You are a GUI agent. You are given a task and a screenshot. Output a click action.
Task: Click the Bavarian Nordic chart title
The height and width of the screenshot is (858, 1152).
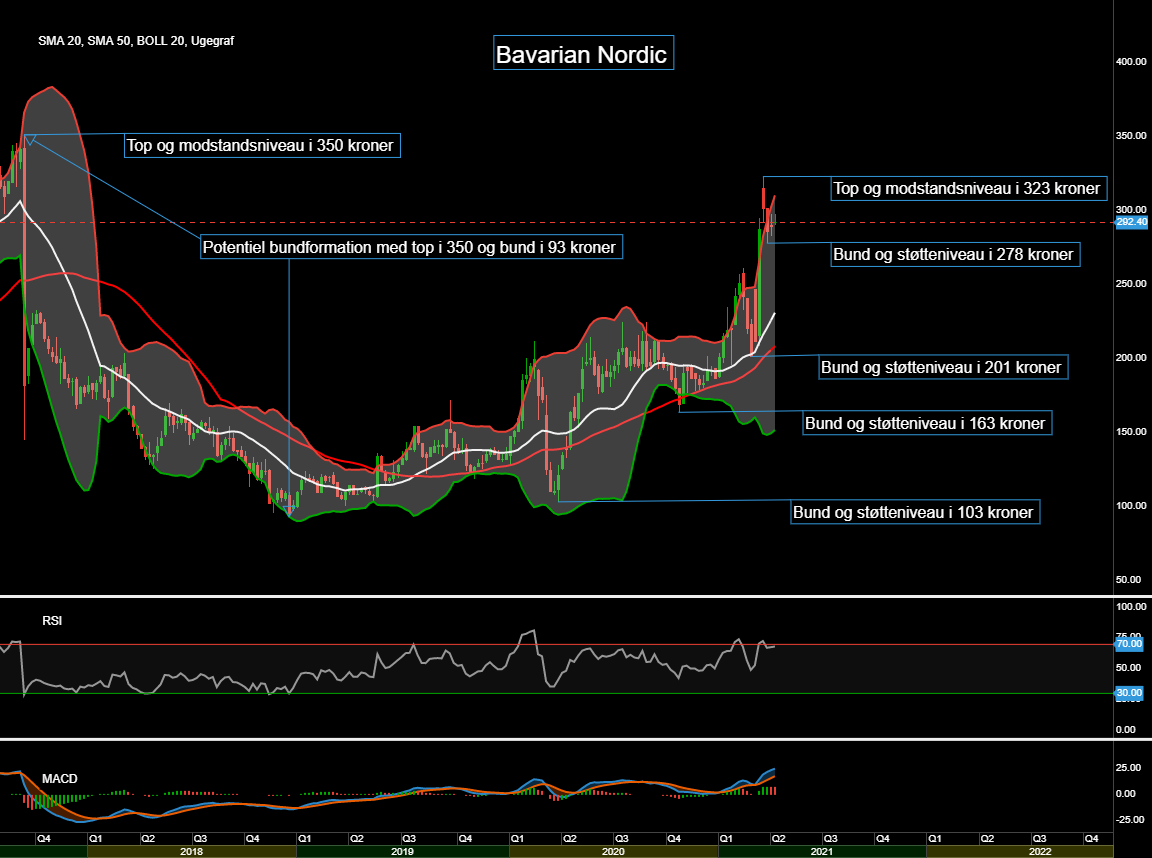[x=583, y=54]
